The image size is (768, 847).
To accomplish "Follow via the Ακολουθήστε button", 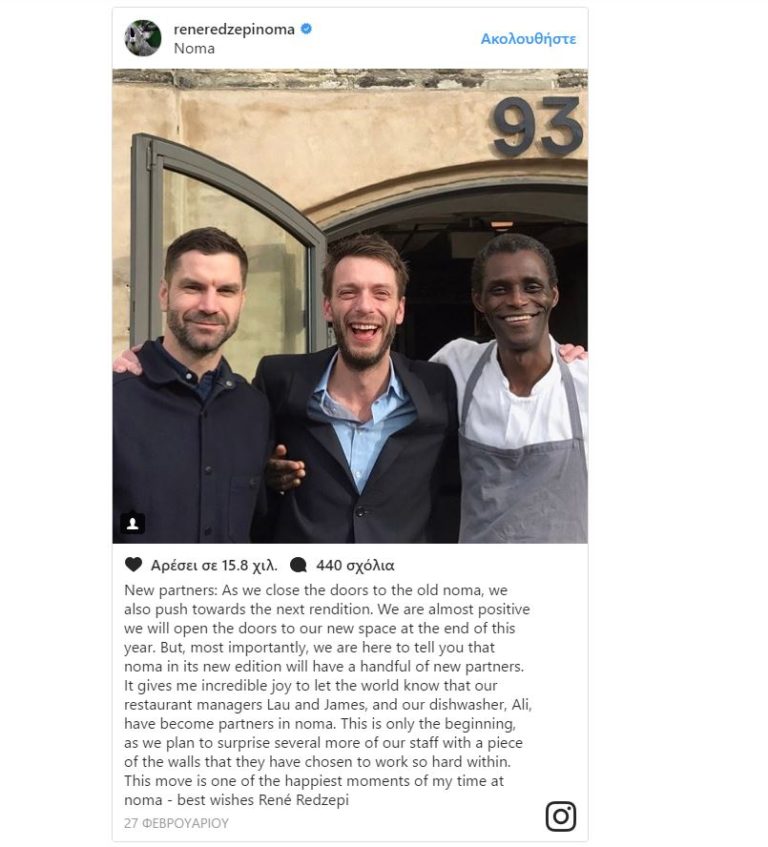I will (528, 39).
